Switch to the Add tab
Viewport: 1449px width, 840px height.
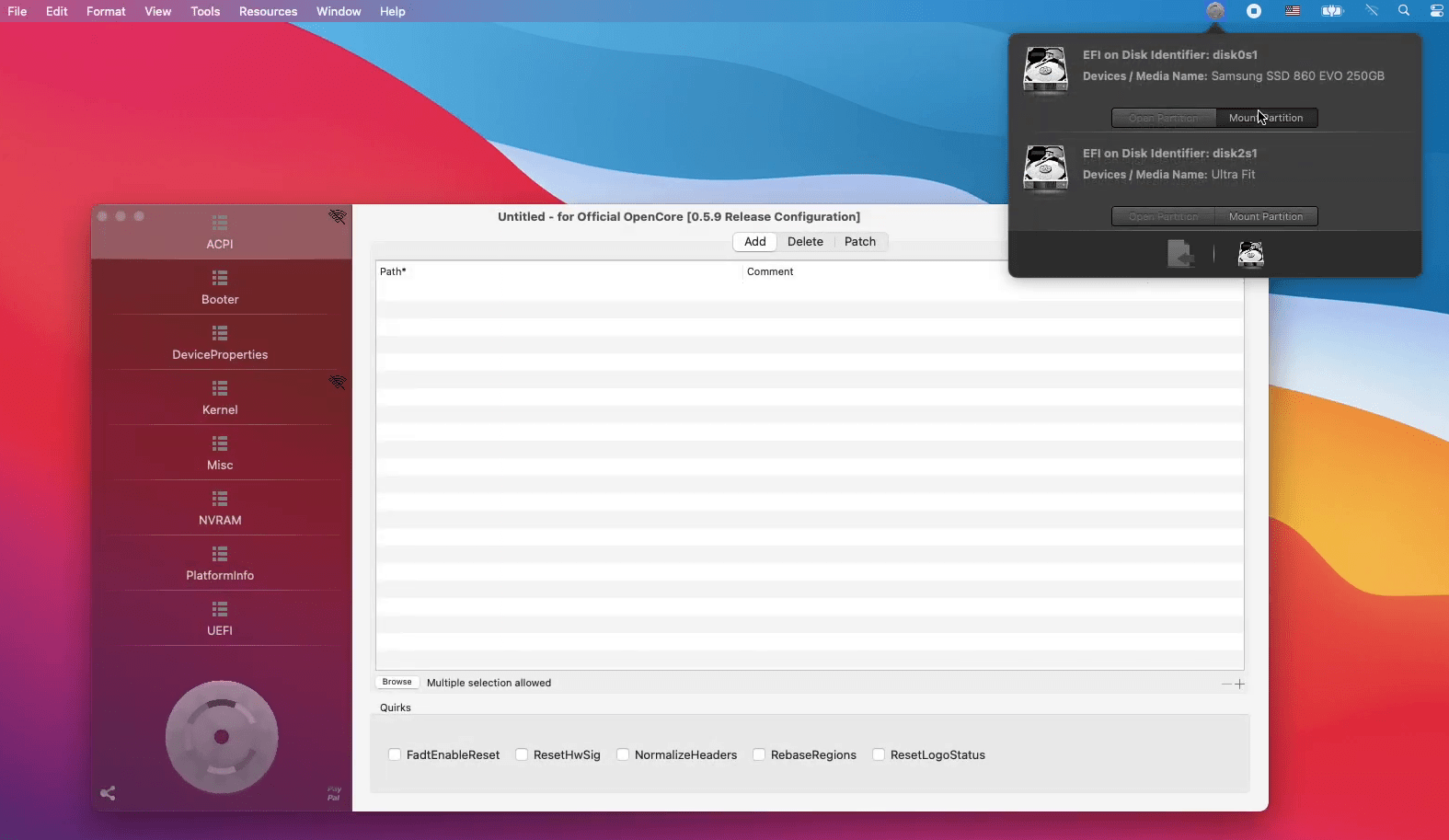coord(755,241)
